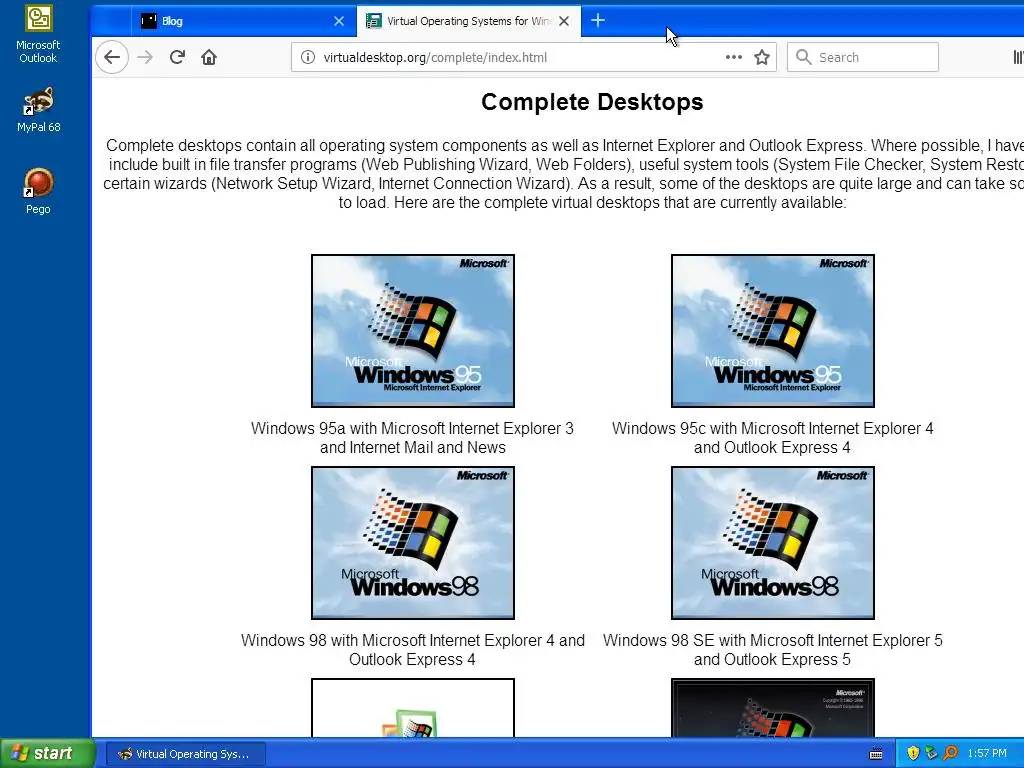Click the browser forward arrow

(x=145, y=57)
